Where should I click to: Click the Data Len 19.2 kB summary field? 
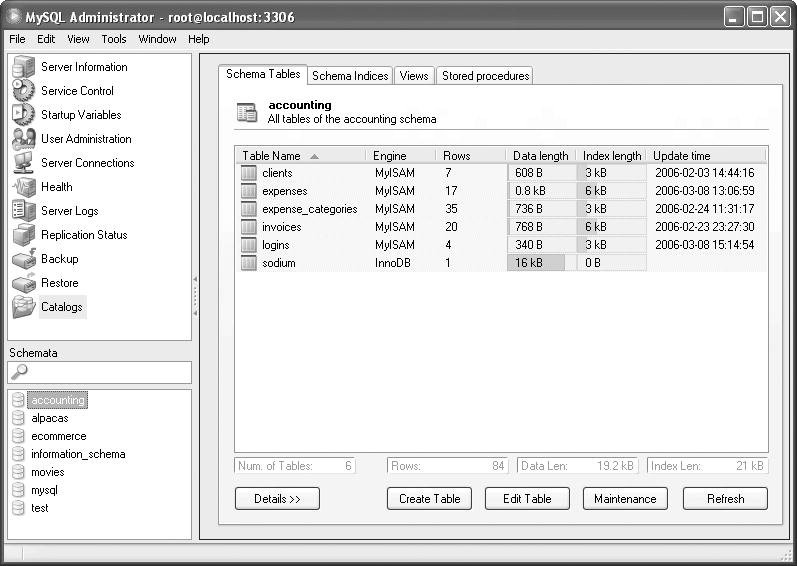click(577, 466)
